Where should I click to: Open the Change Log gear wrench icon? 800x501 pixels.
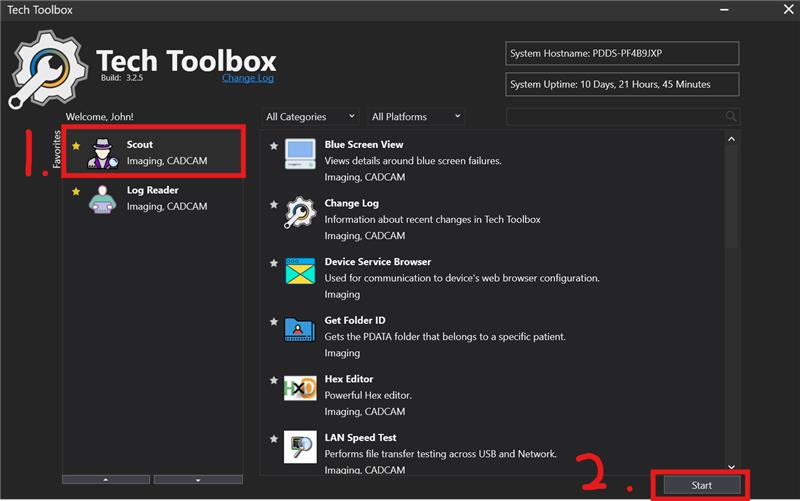click(300, 212)
